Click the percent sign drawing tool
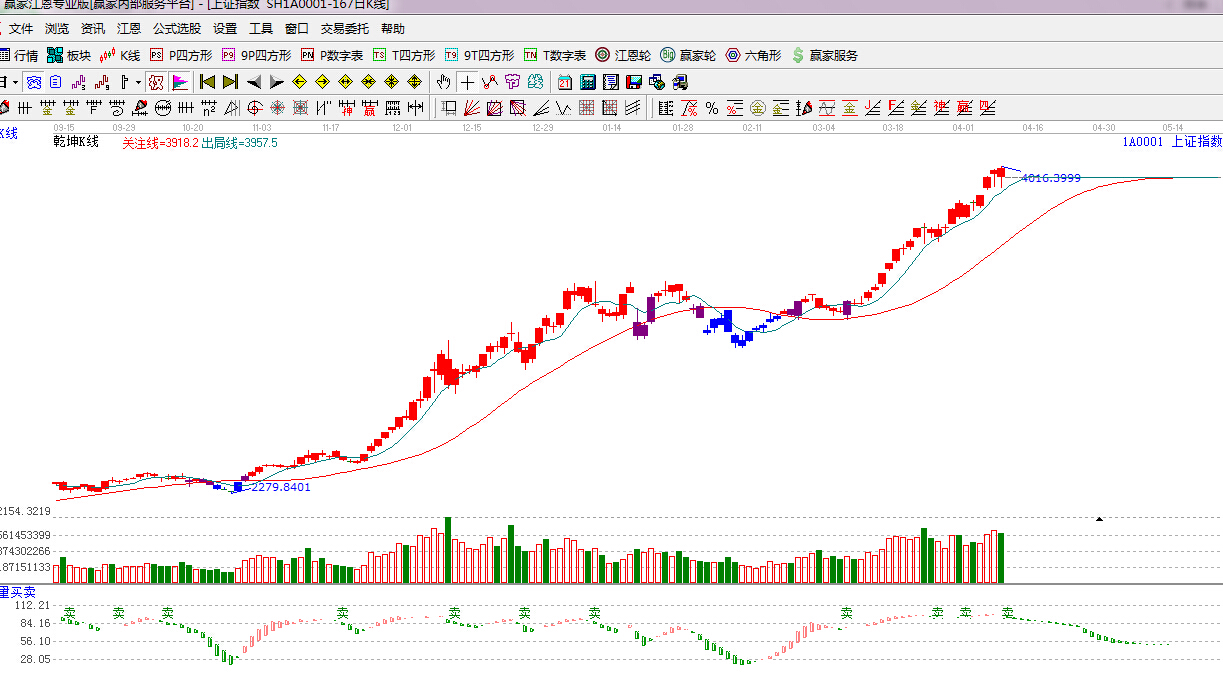1223x675 pixels. [712, 108]
